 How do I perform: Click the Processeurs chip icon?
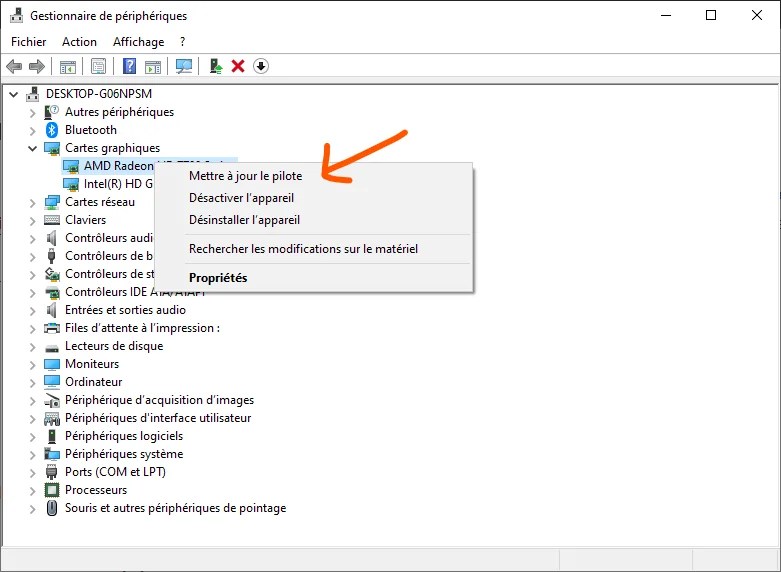click(x=52, y=490)
